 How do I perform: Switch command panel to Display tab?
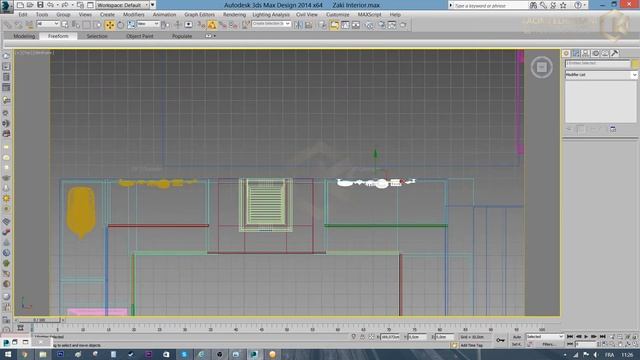pos(605,53)
